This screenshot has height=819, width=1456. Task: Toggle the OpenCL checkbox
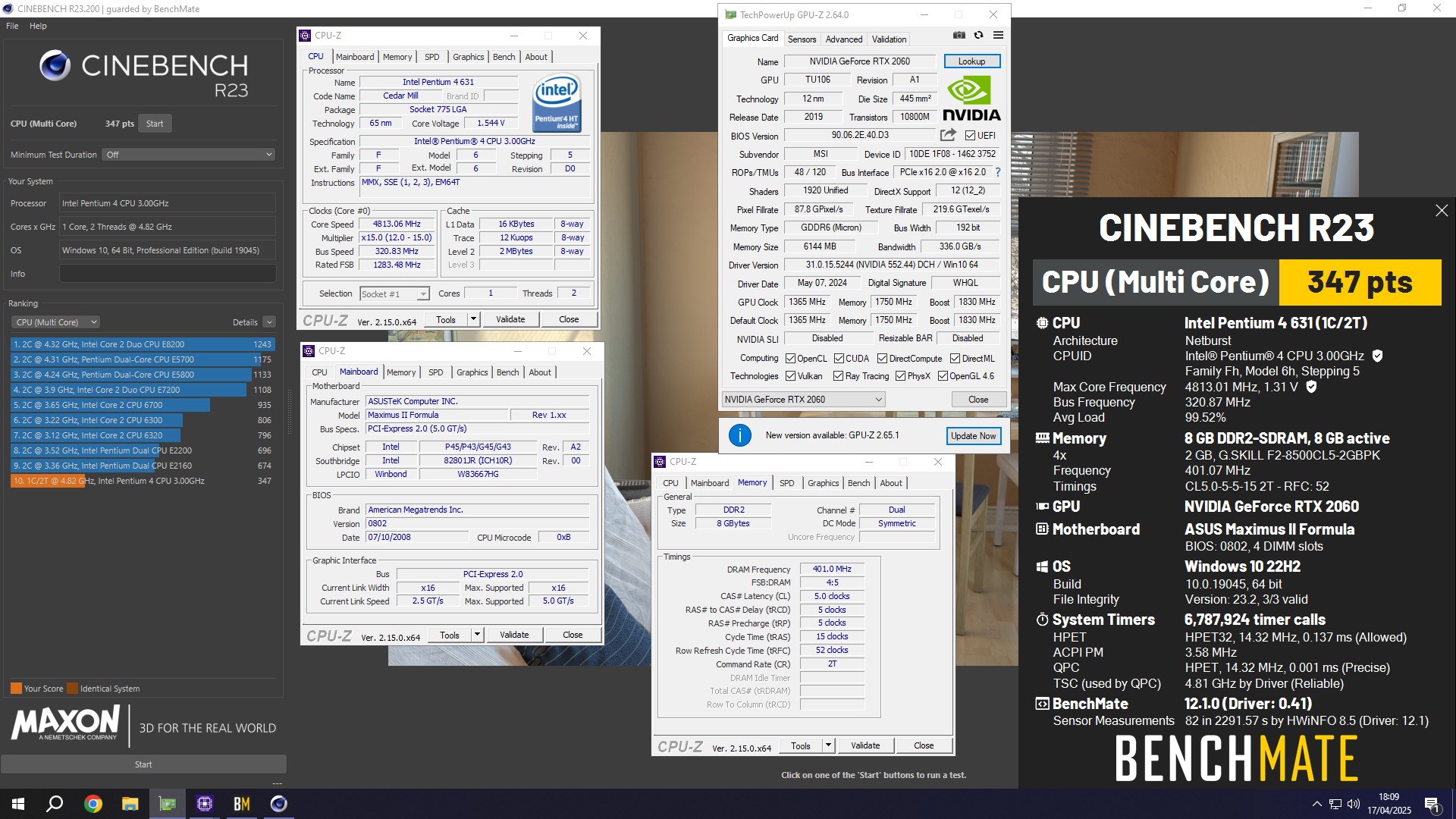[790, 359]
